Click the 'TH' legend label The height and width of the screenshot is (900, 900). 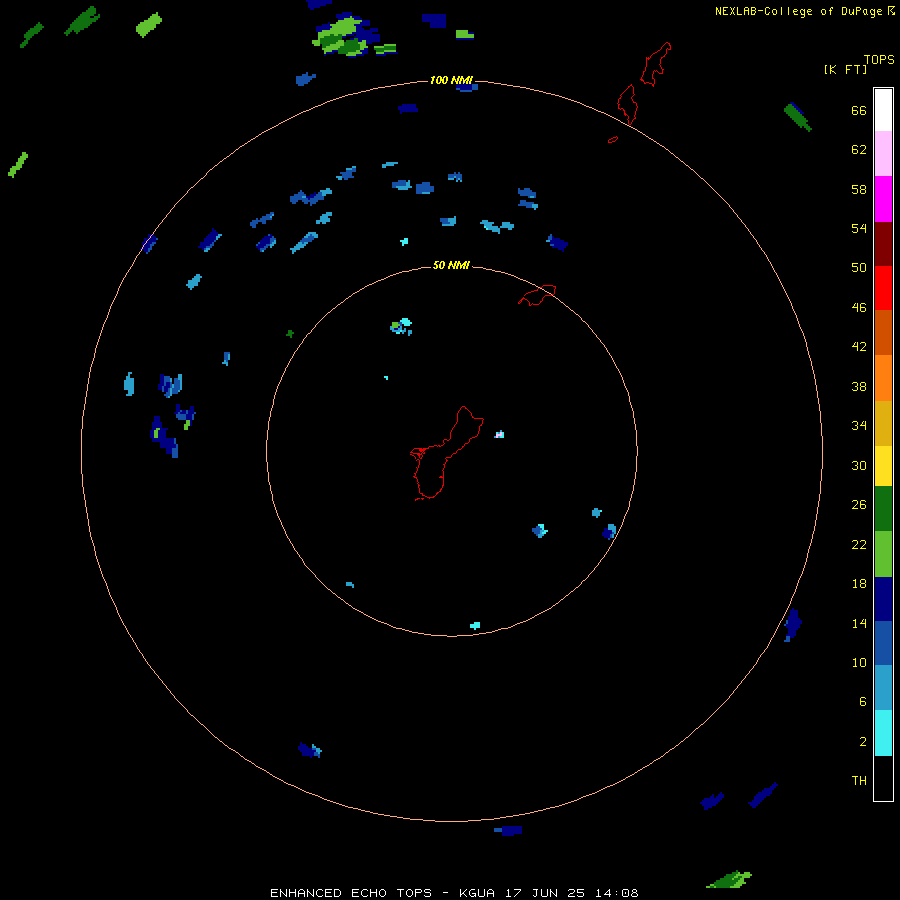coord(859,781)
